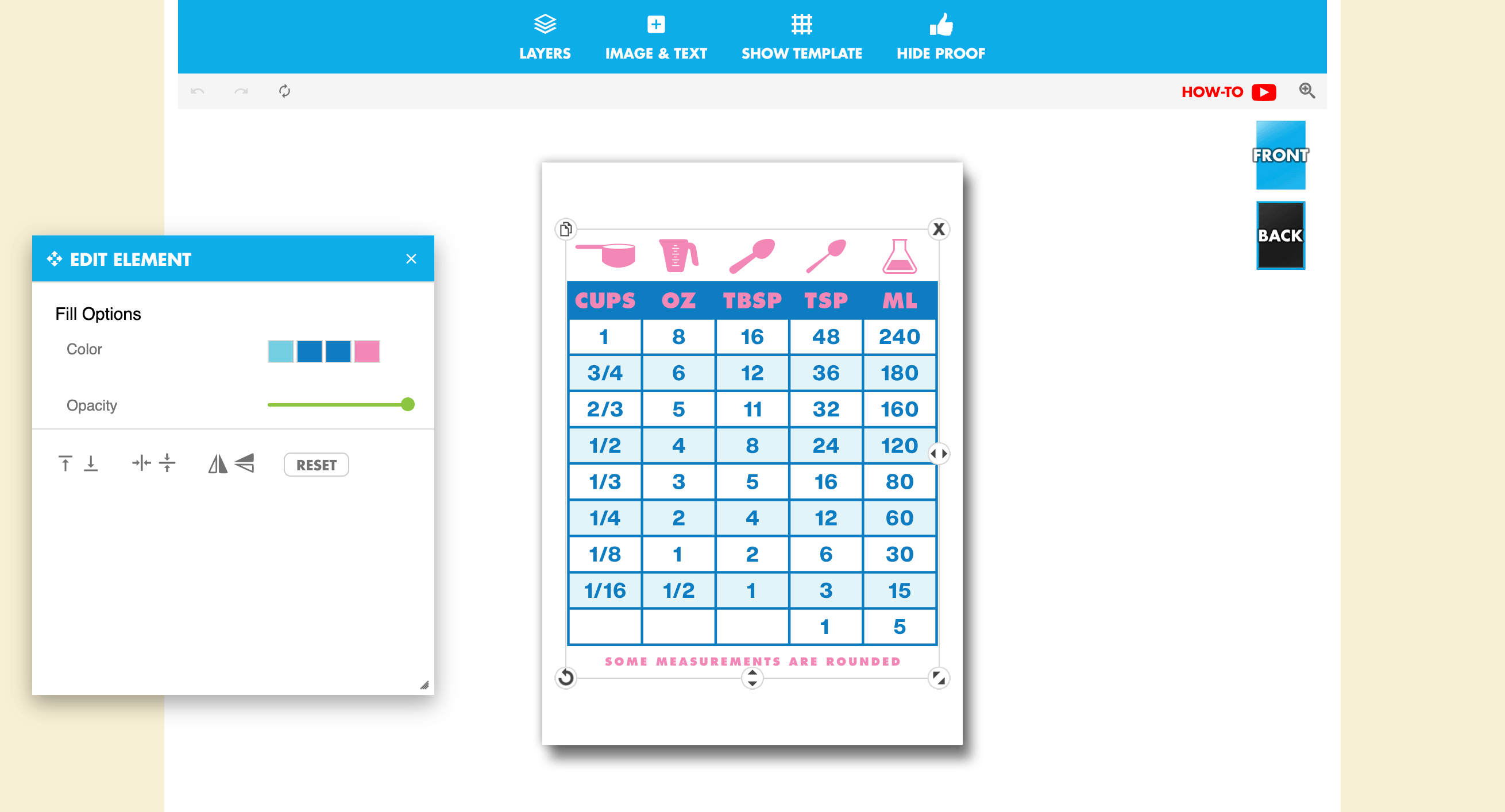Image resolution: width=1505 pixels, height=812 pixels.
Task: Click the BACK thumbnail preview
Action: [x=1280, y=234]
